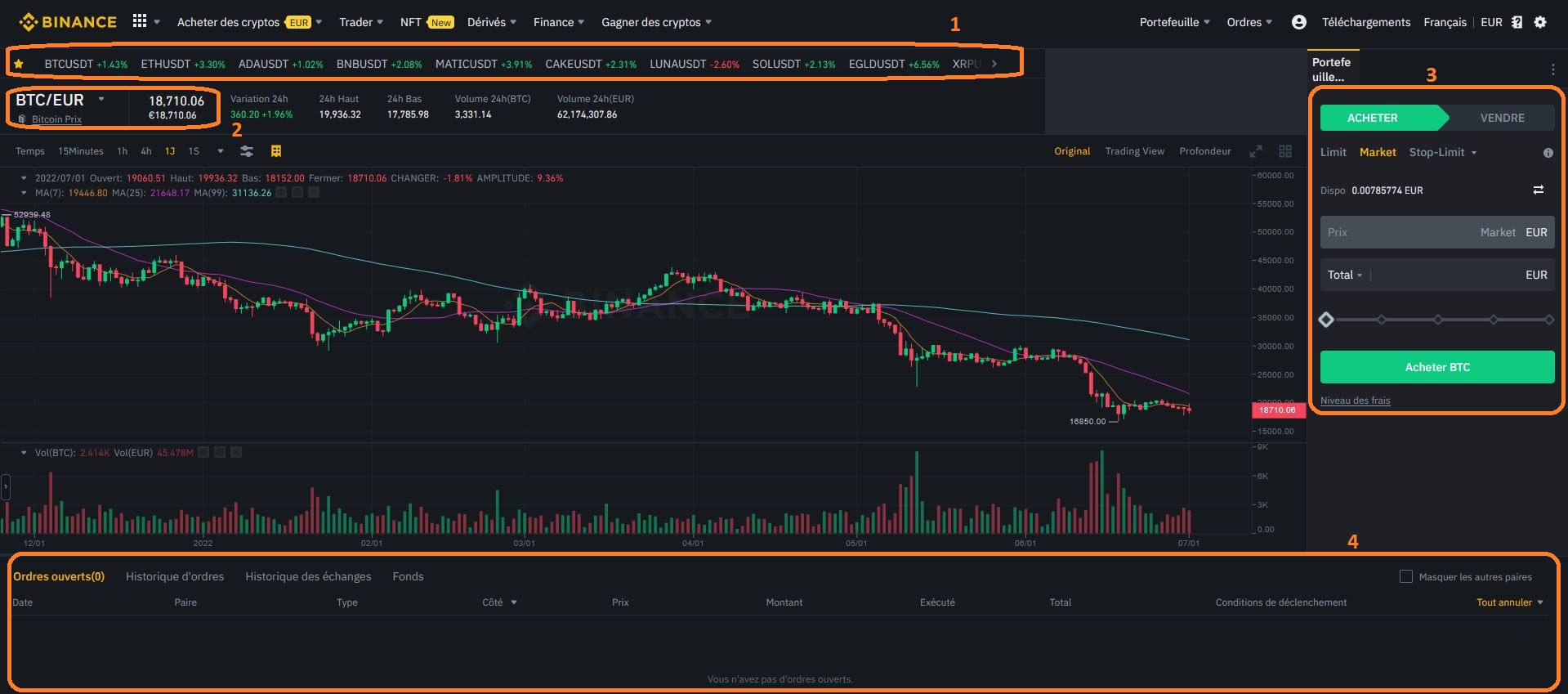Viewport: 1568px width, 694px height.
Task: Remove the MA indicator with X icon
Action: (x=314, y=193)
